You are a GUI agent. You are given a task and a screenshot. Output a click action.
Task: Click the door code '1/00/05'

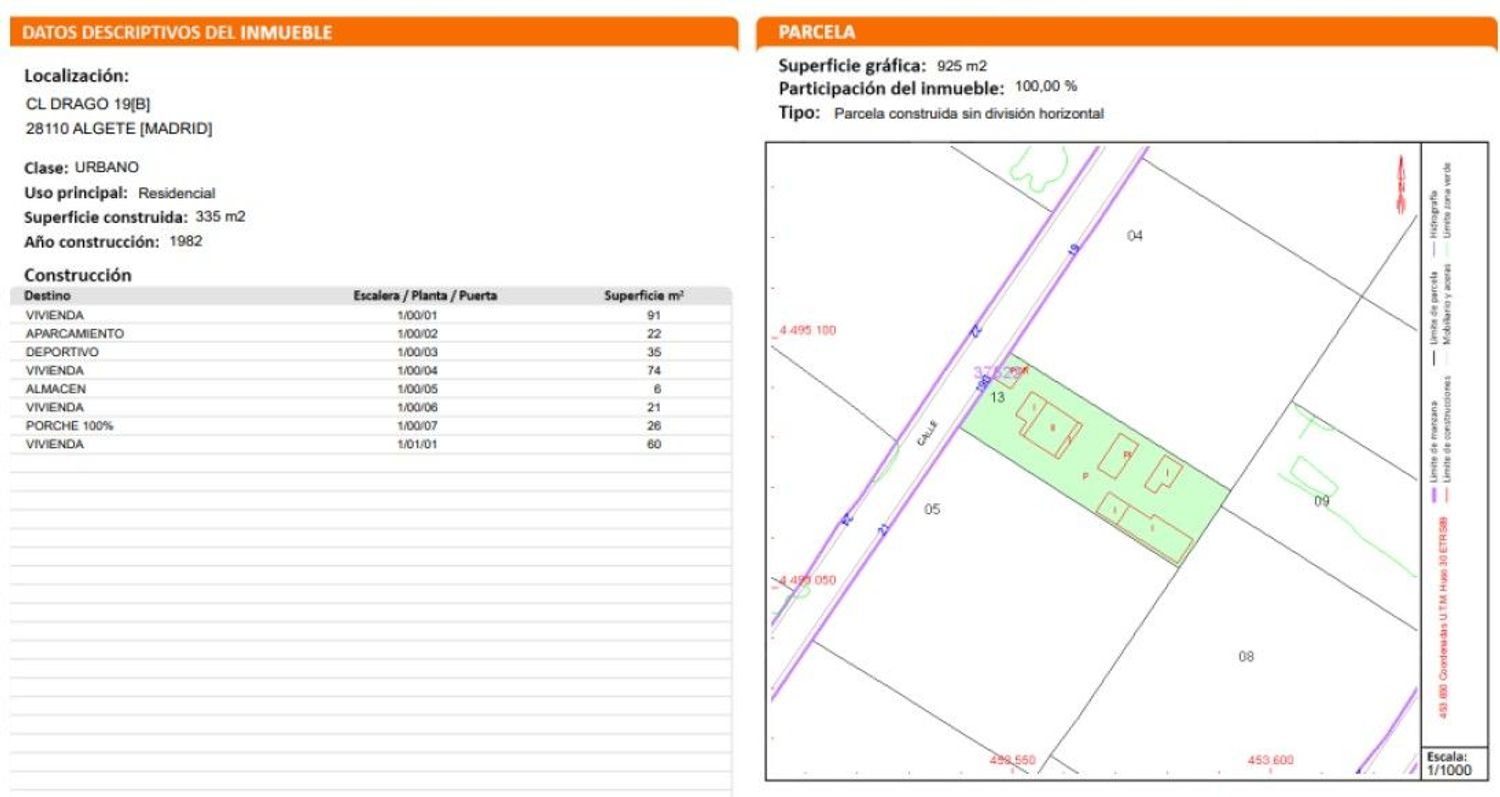point(418,388)
